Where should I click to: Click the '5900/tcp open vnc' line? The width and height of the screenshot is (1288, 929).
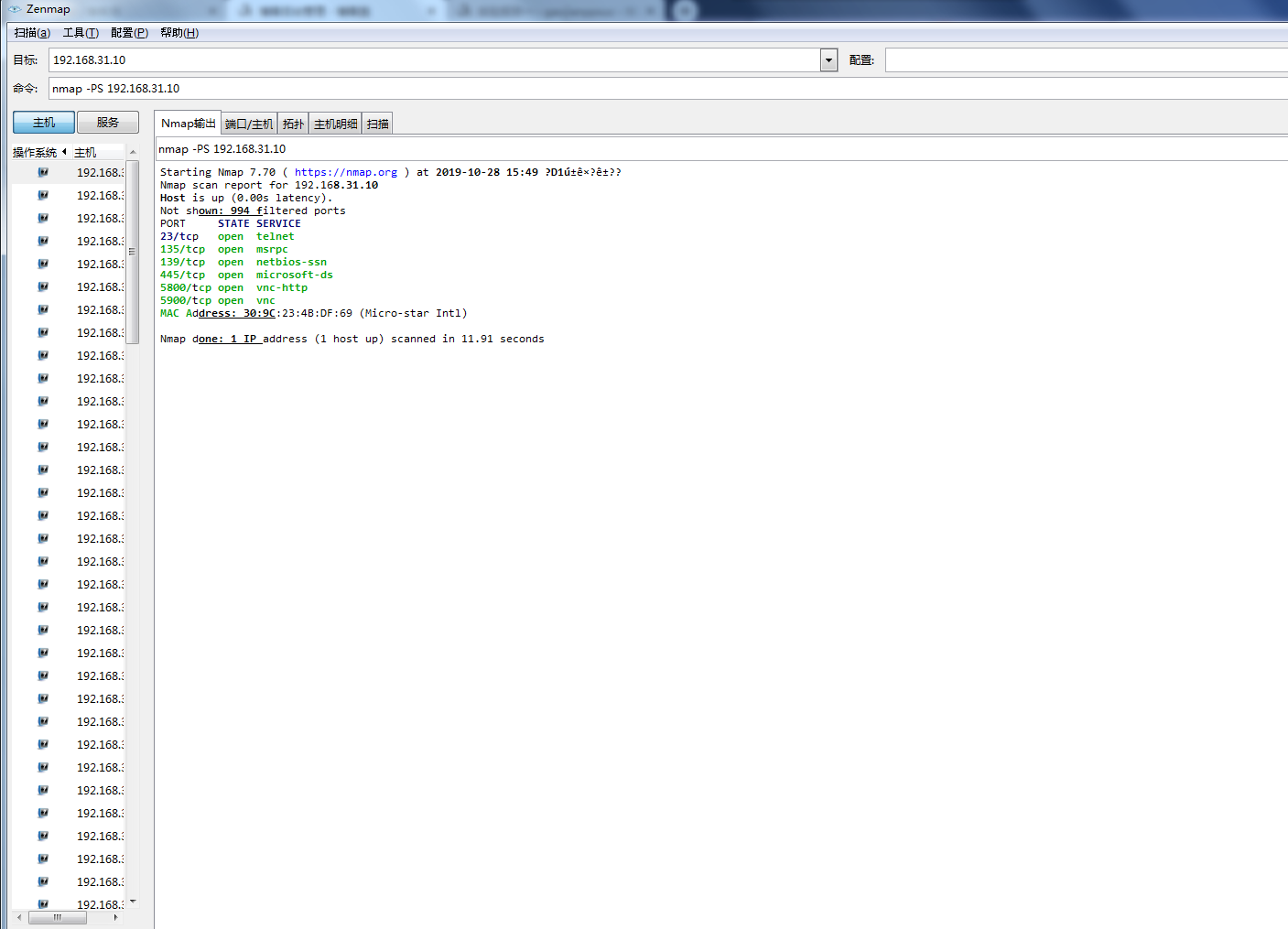coord(218,300)
